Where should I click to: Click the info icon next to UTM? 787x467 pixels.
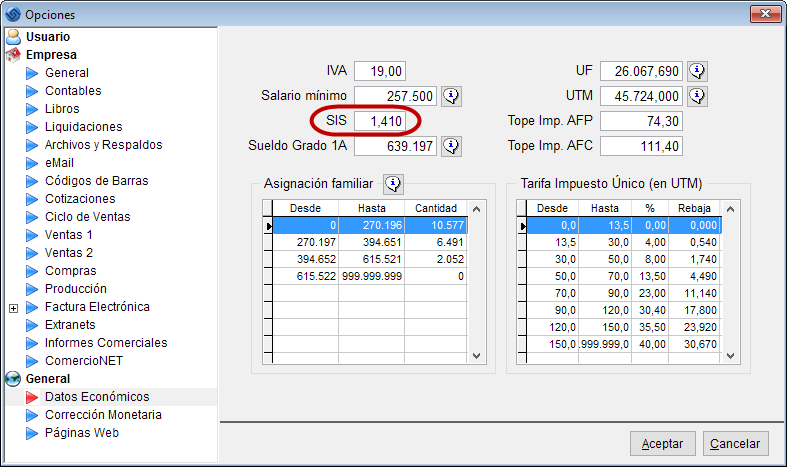[698, 95]
